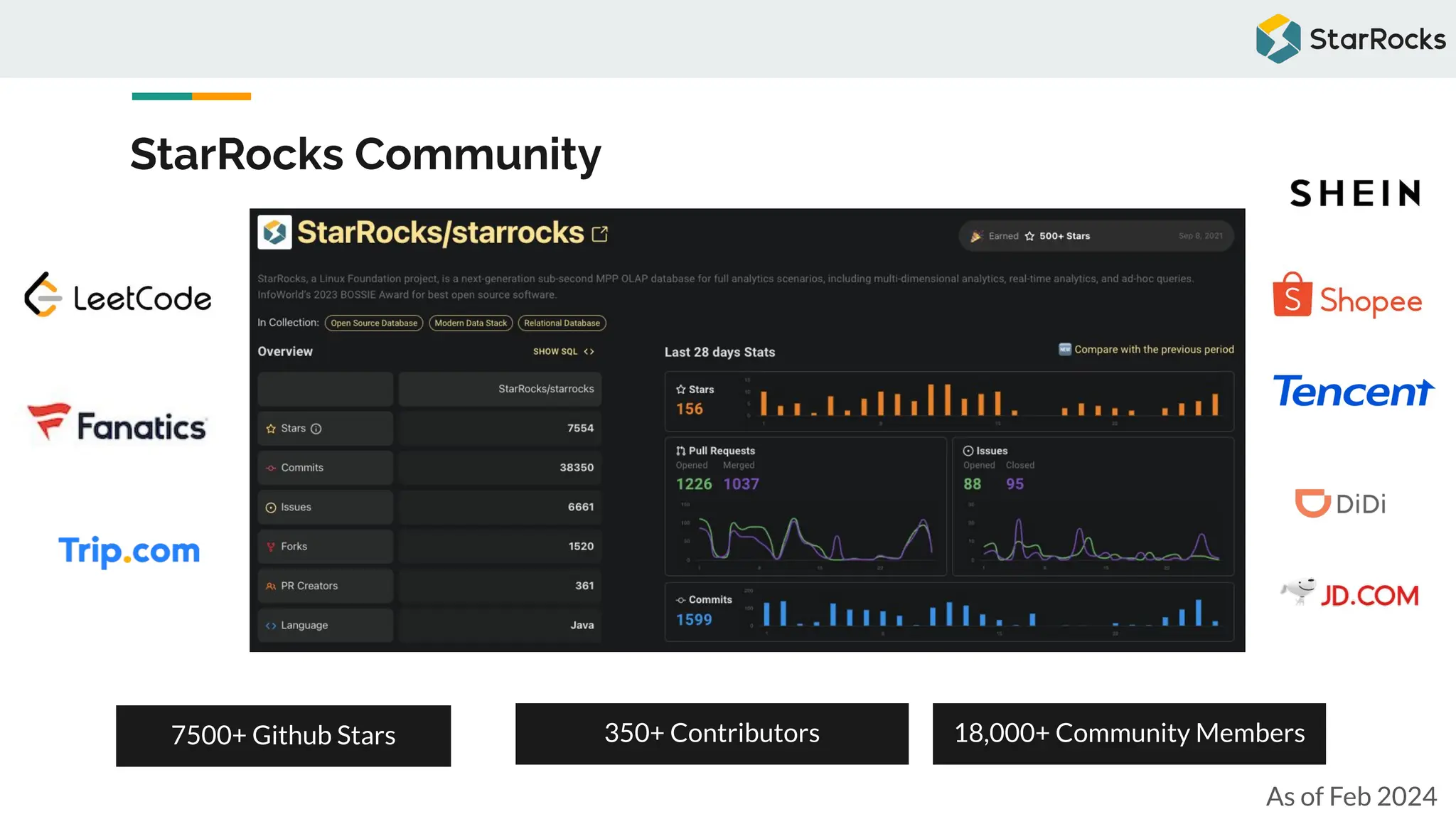Open the Open Source Database collection tag
The image size is (1456, 819).
point(374,323)
